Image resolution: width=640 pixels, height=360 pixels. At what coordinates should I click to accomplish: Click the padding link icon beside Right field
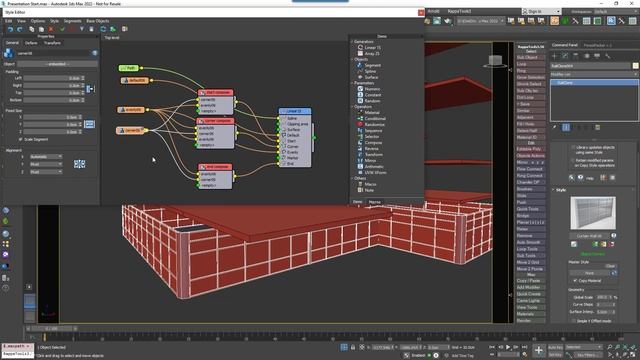(90, 89)
